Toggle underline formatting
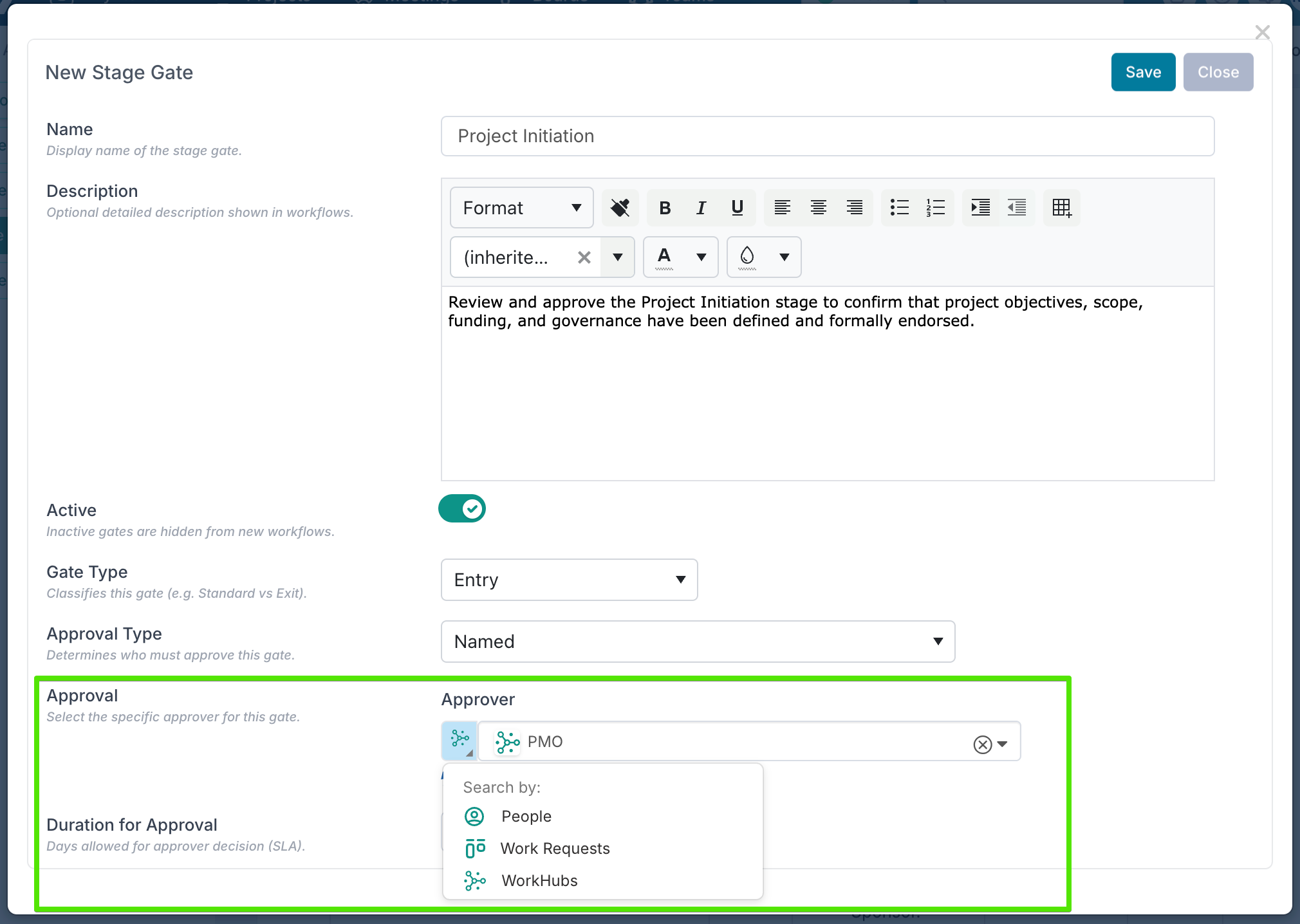This screenshot has width=1300, height=924. click(737, 208)
